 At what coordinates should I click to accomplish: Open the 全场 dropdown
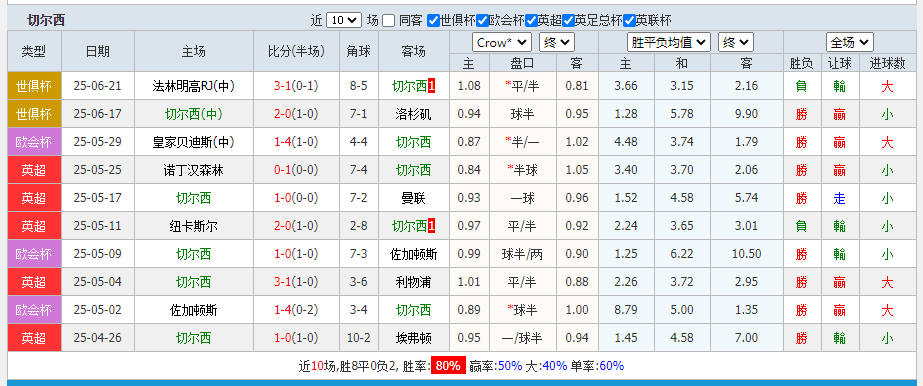(849, 42)
